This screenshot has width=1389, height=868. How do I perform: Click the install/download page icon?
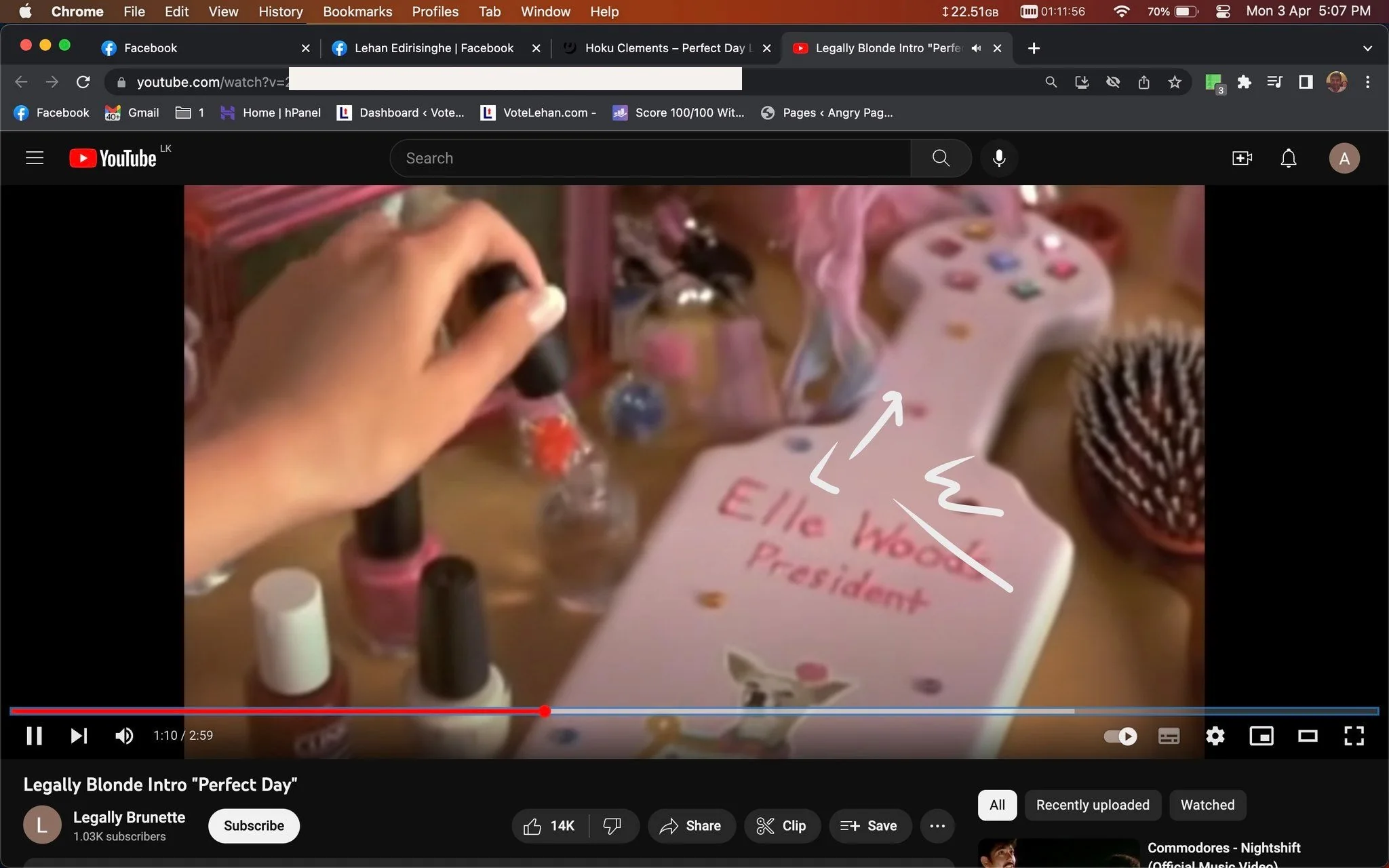point(1082,82)
